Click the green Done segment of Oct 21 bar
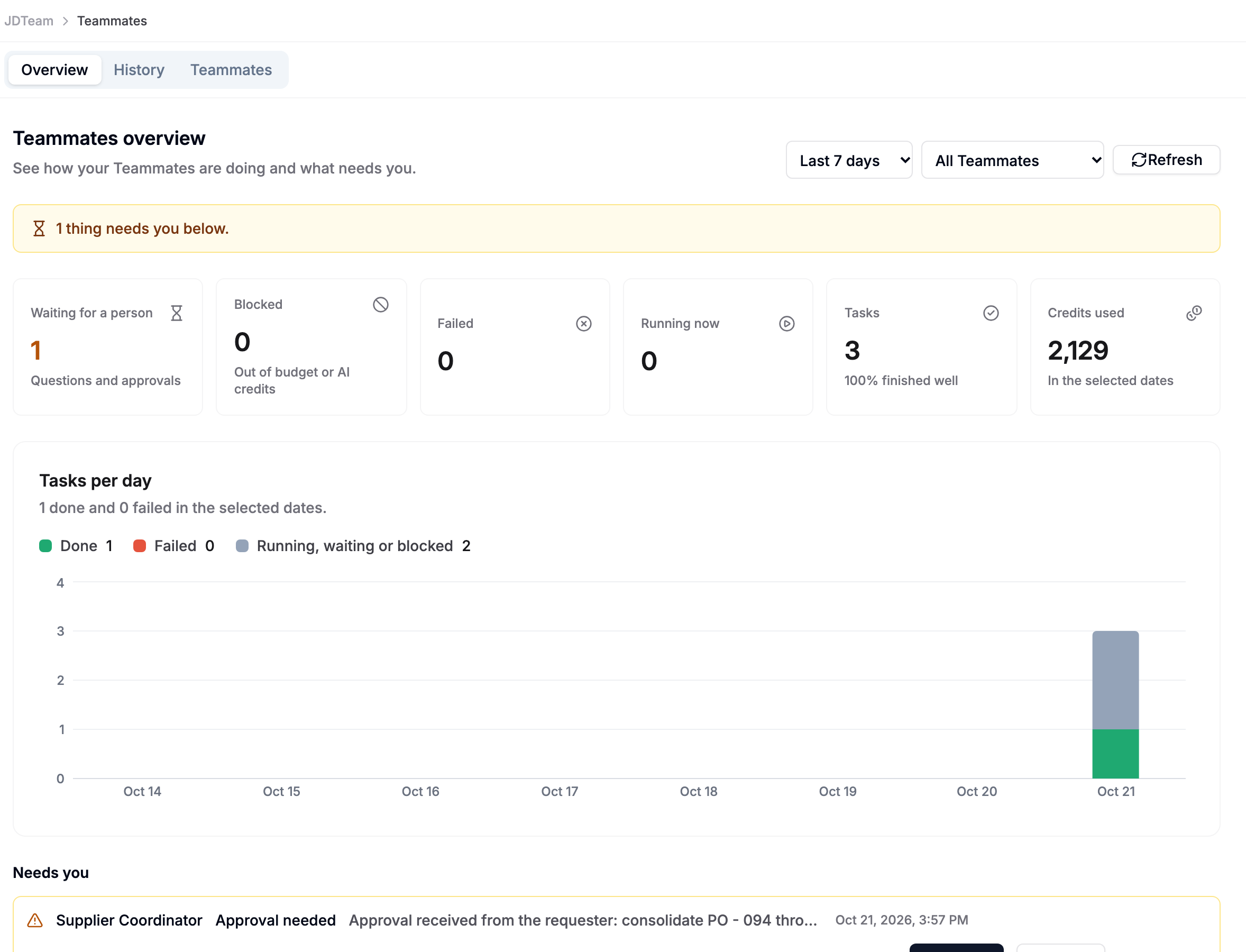The width and height of the screenshot is (1246, 952). coord(1115,754)
